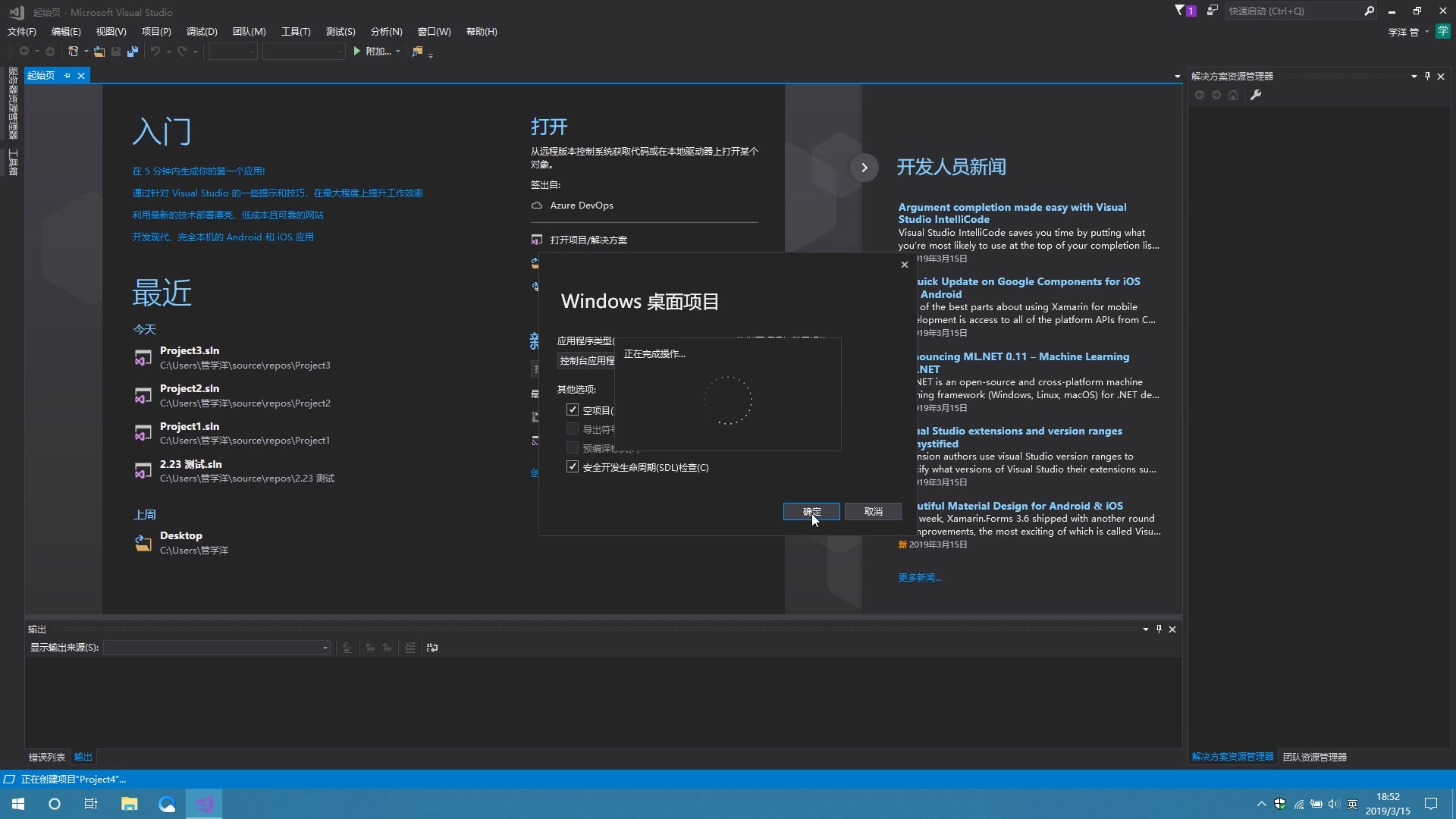Image resolution: width=1456 pixels, height=819 pixels.
Task: Click the Find in Files toolbar icon
Action: coord(417,52)
